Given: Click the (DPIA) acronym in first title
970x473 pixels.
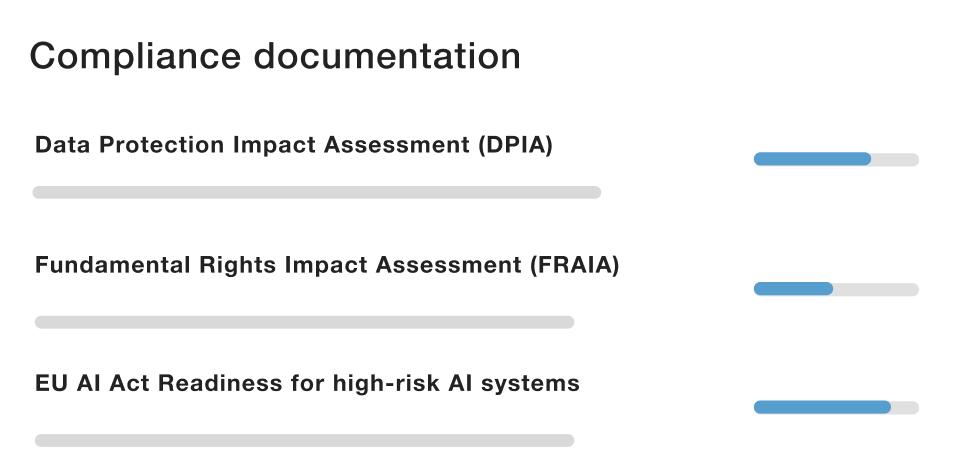Looking at the screenshot, I should [515, 145].
